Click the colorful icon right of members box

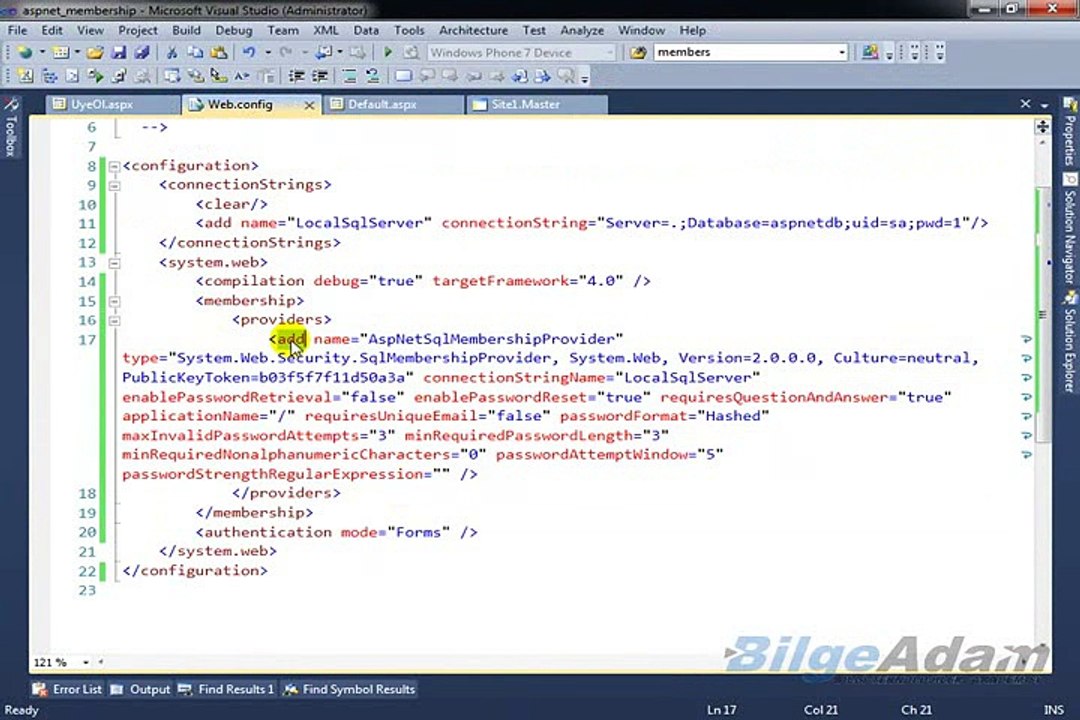click(870, 52)
